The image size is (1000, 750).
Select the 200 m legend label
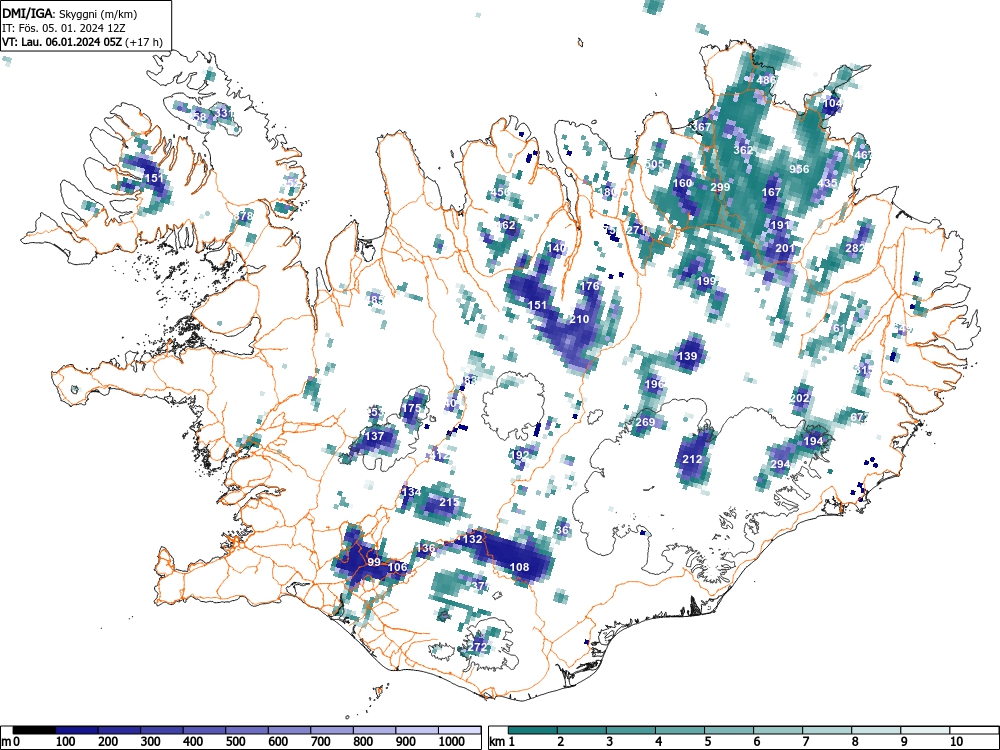pyautogui.click(x=108, y=742)
